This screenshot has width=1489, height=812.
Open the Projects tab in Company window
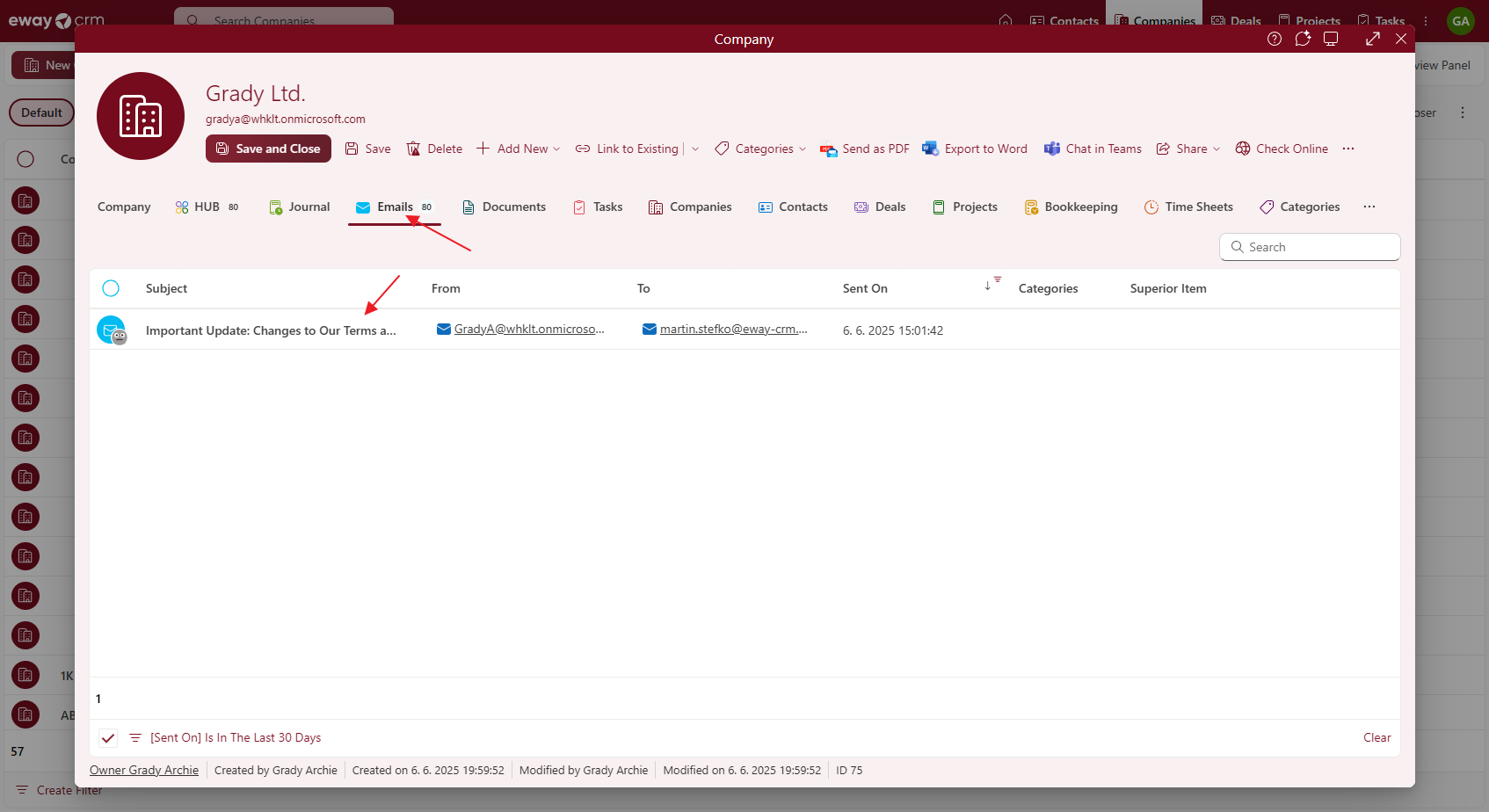click(965, 207)
